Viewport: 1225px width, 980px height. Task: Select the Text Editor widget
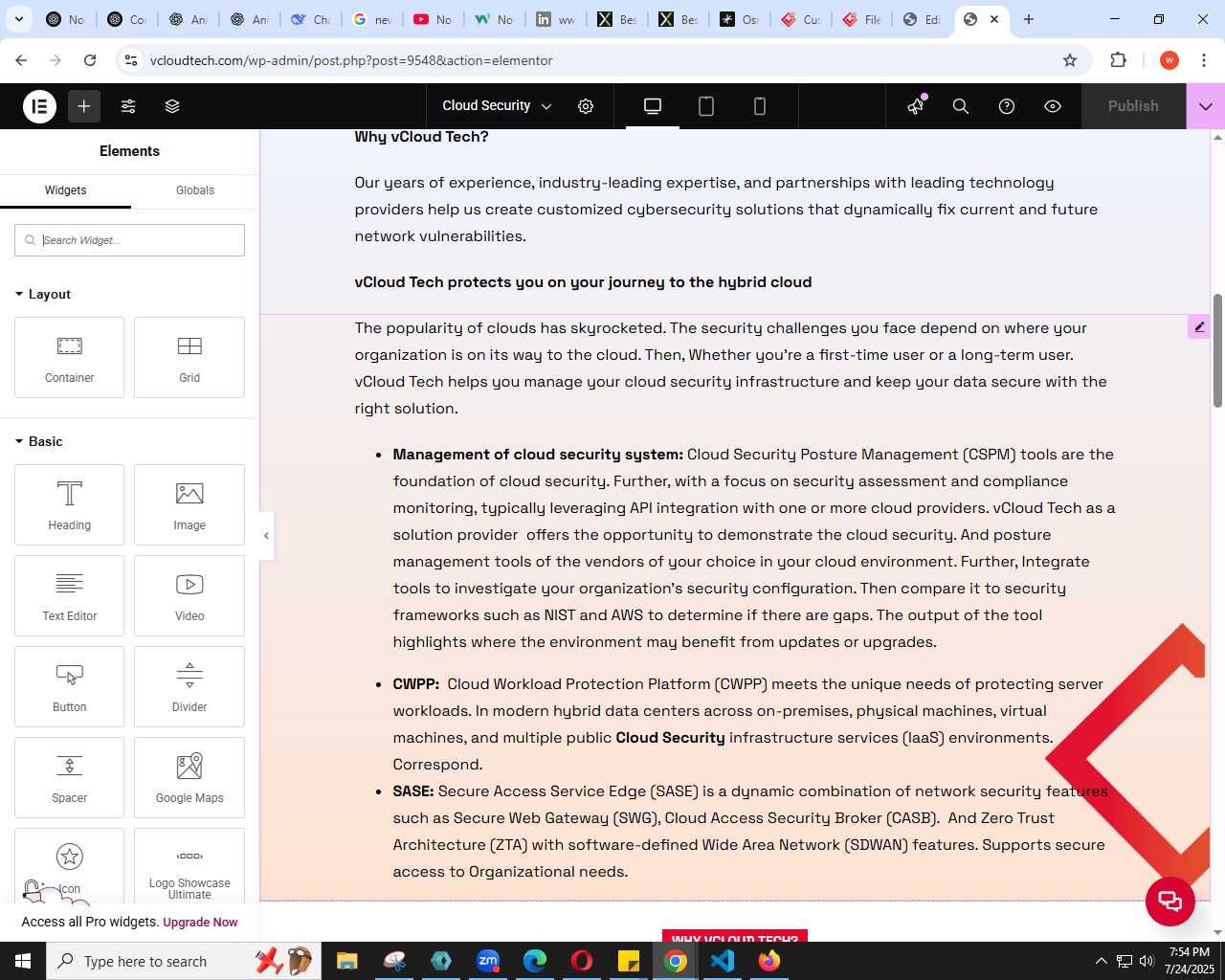coord(69,595)
